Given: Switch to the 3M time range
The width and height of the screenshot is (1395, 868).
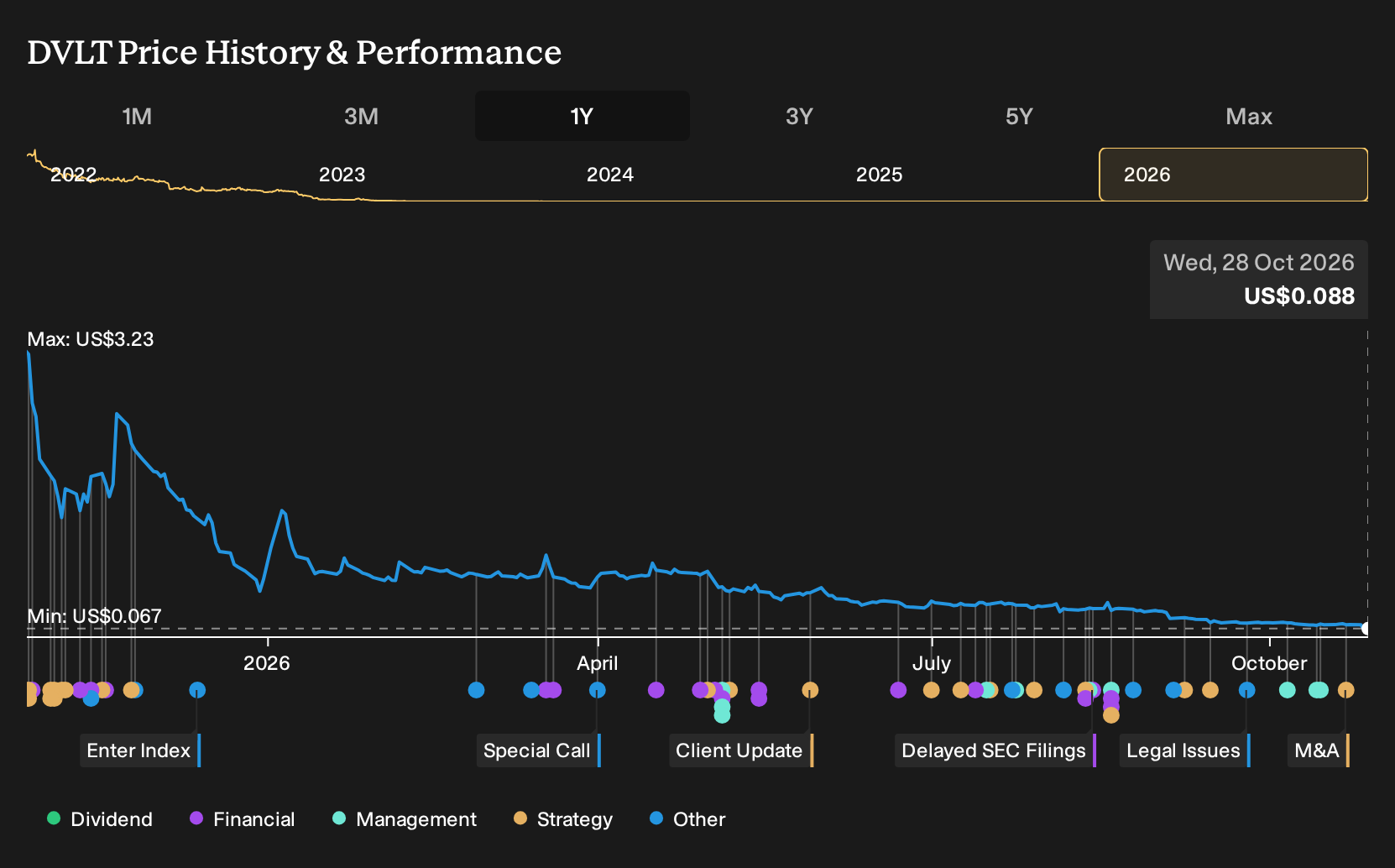Looking at the screenshot, I should (x=361, y=116).
